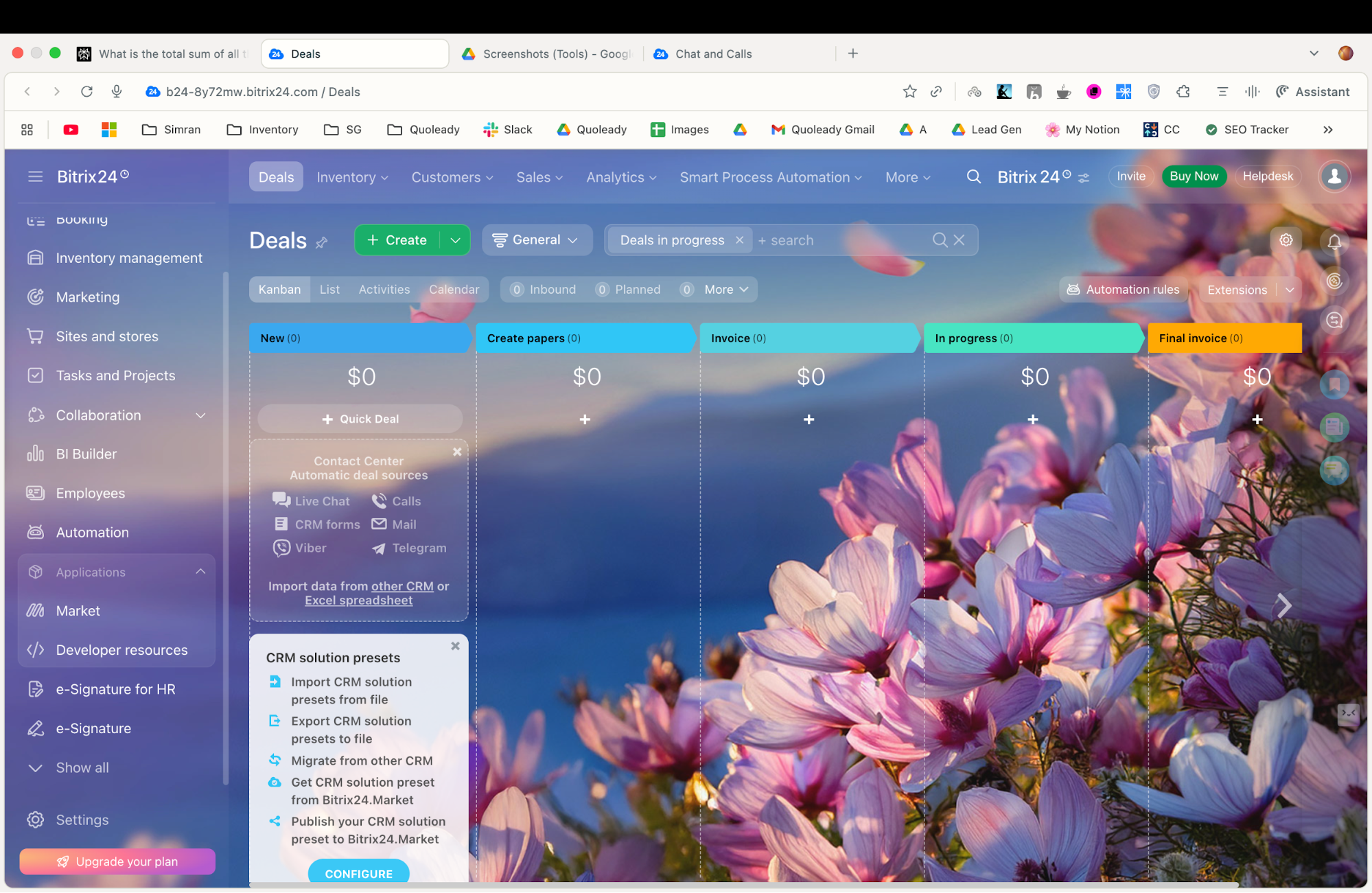Image resolution: width=1372 pixels, height=893 pixels.
Task: Open search with the magnifier icon
Action: point(974,176)
